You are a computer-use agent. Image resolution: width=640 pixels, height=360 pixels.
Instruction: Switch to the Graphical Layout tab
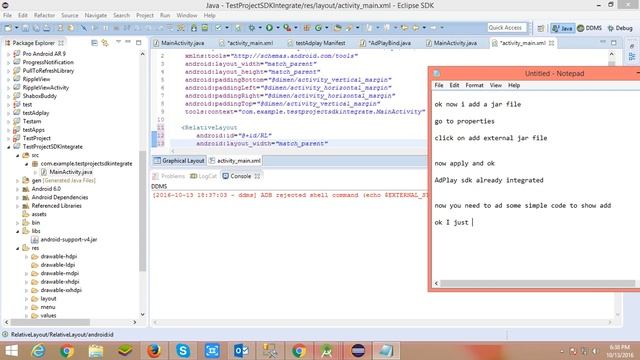(179, 161)
